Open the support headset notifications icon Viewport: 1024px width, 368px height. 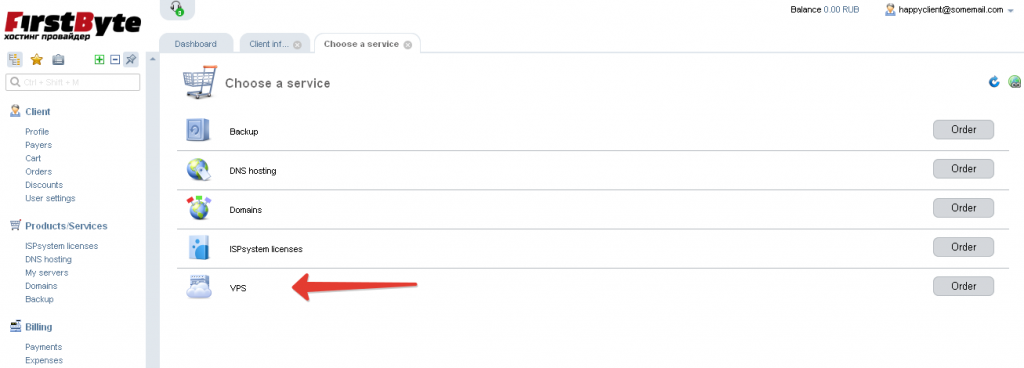point(177,8)
